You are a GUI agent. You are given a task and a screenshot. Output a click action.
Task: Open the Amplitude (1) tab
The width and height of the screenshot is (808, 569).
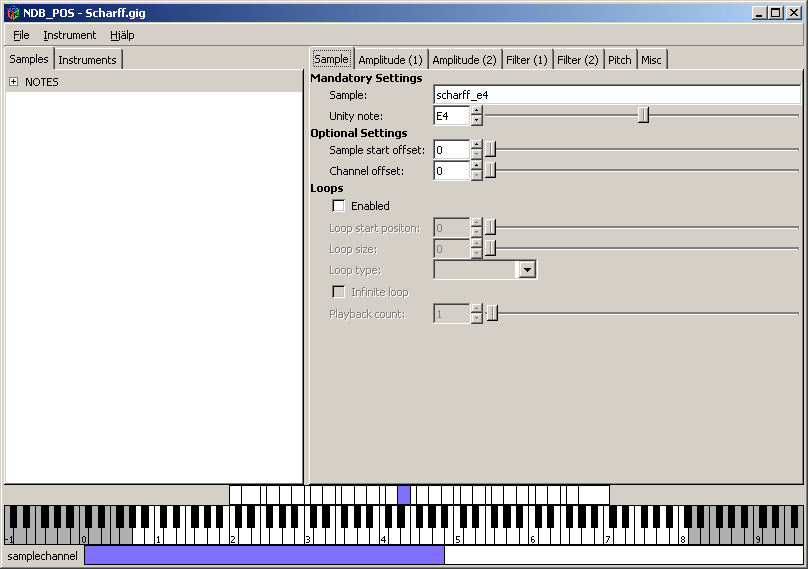pyautogui.click(x=390, y=60)
